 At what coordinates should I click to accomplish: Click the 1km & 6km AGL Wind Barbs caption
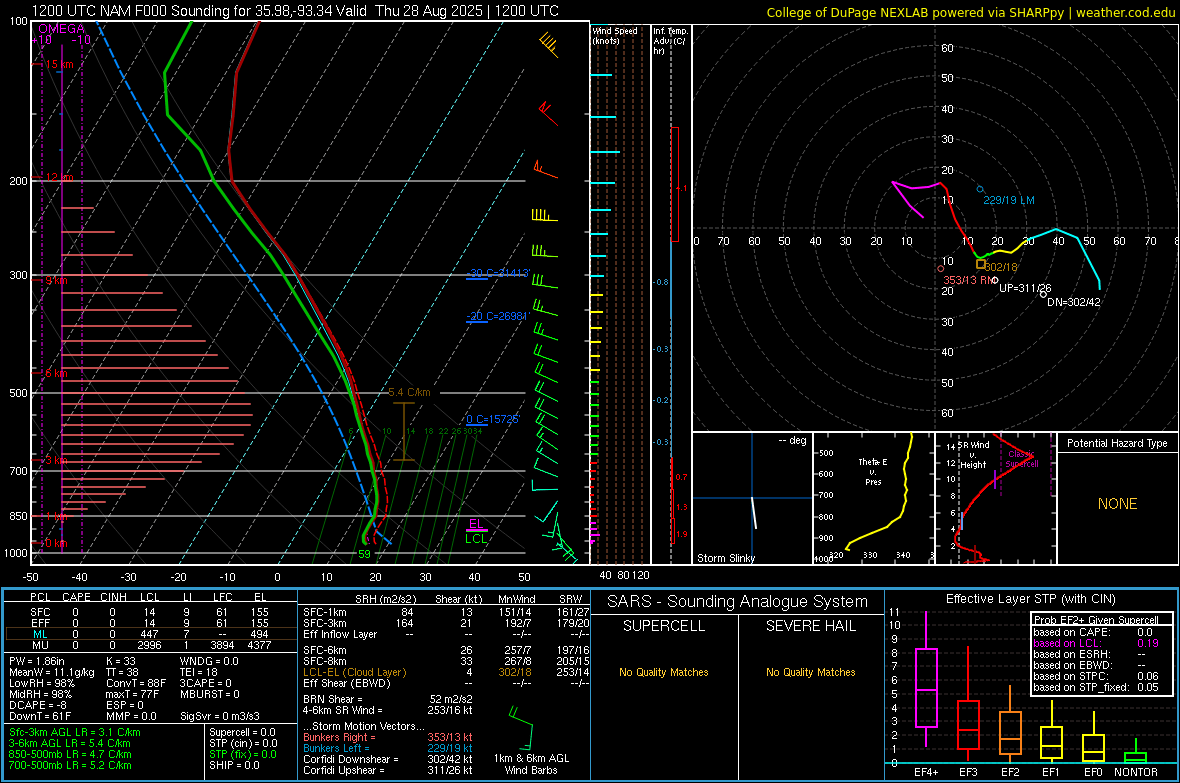[531, 764]
